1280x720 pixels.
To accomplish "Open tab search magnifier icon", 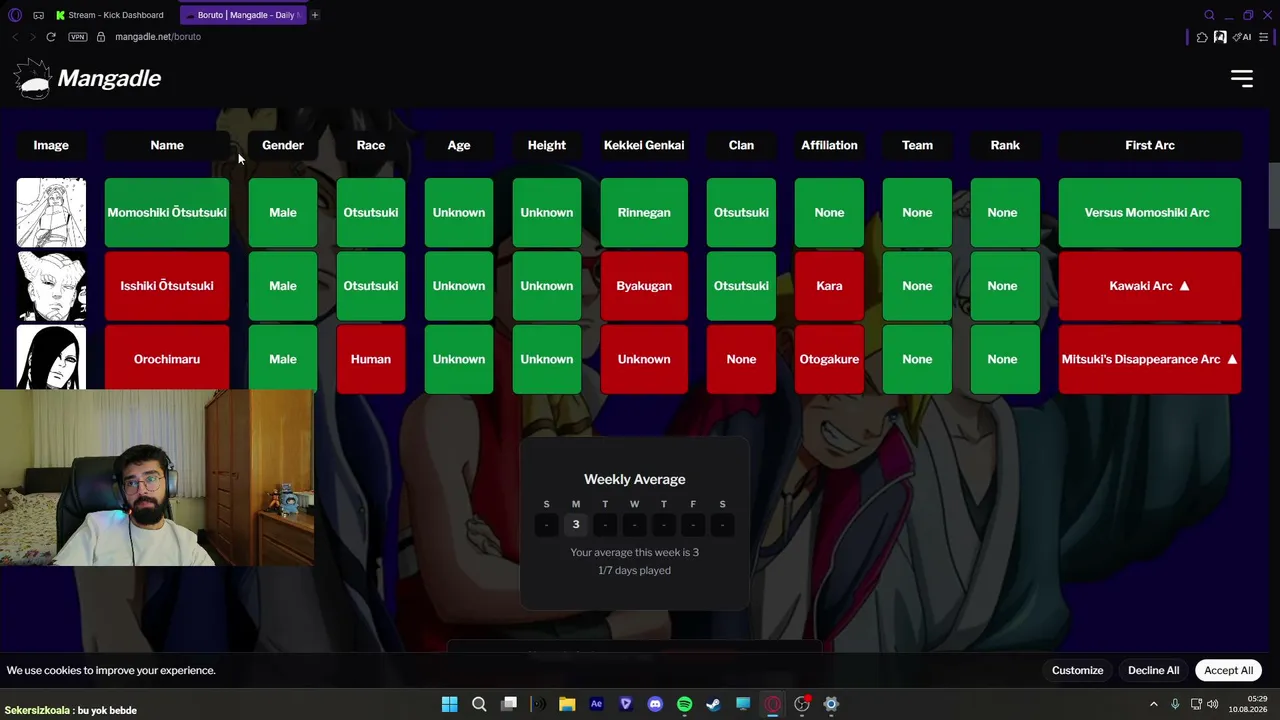I will tap(1209, 15).
